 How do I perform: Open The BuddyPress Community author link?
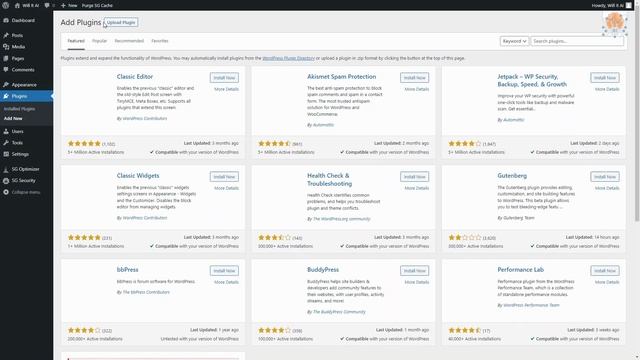[339, 312]
